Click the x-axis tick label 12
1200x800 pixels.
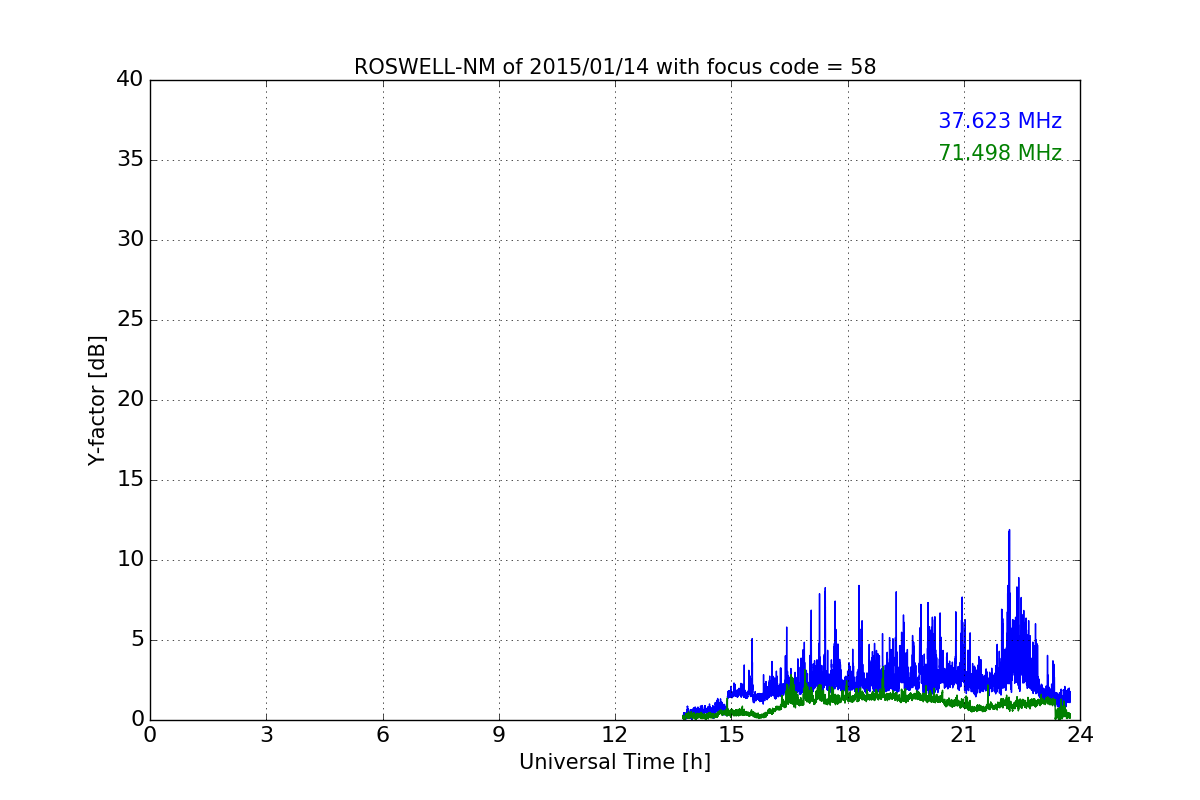pyautogui.click(x=615, y=736)
